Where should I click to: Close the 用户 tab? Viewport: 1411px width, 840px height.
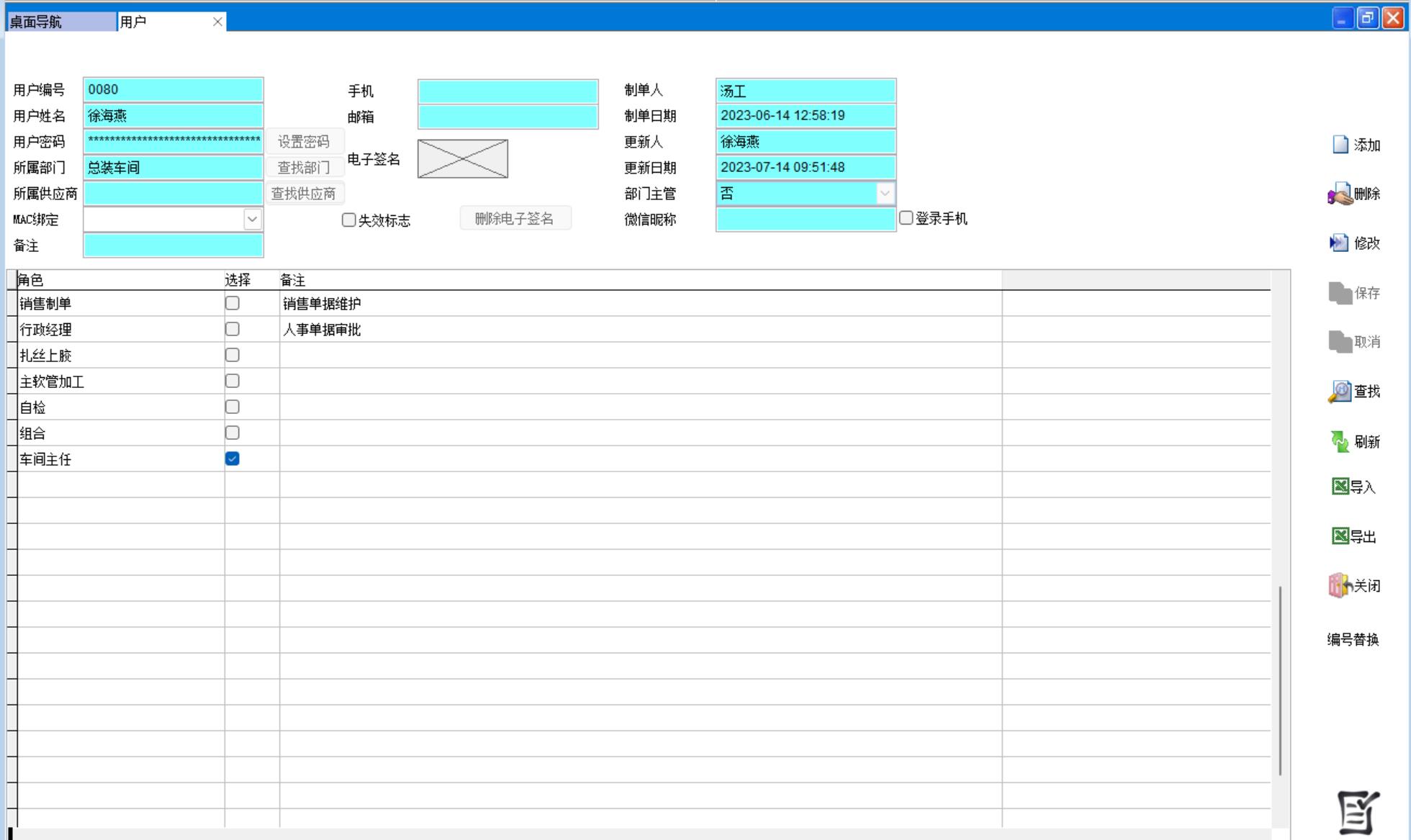point(217,22)
